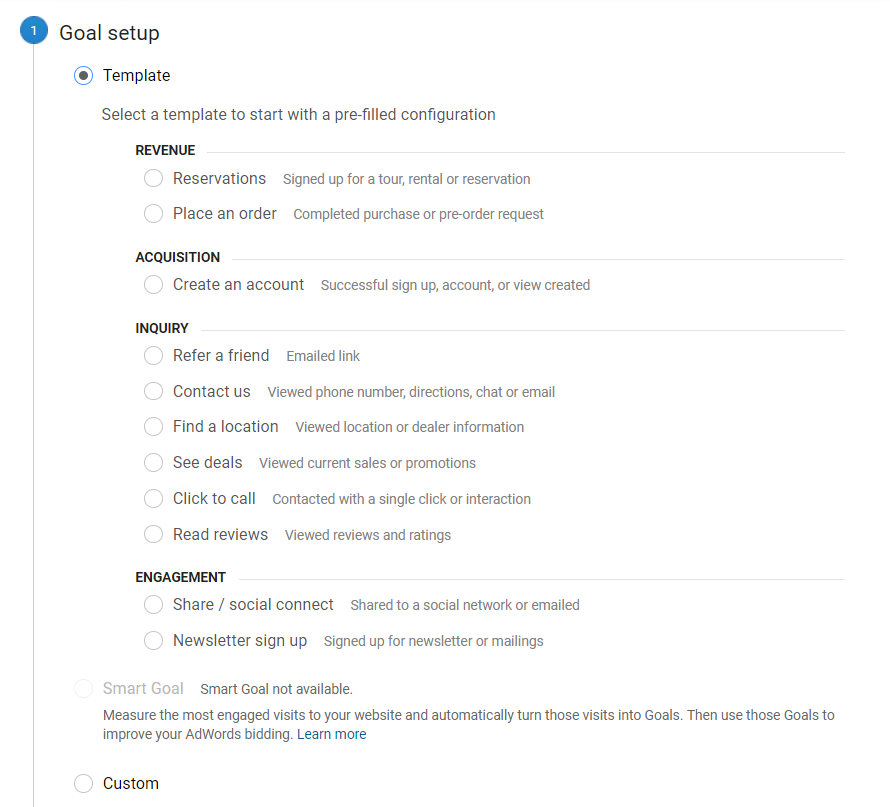The width and height of the screenshot is (890, 807).
Task: Click the Place an order label
Action: pyautogui.click(x=225, y=214)
